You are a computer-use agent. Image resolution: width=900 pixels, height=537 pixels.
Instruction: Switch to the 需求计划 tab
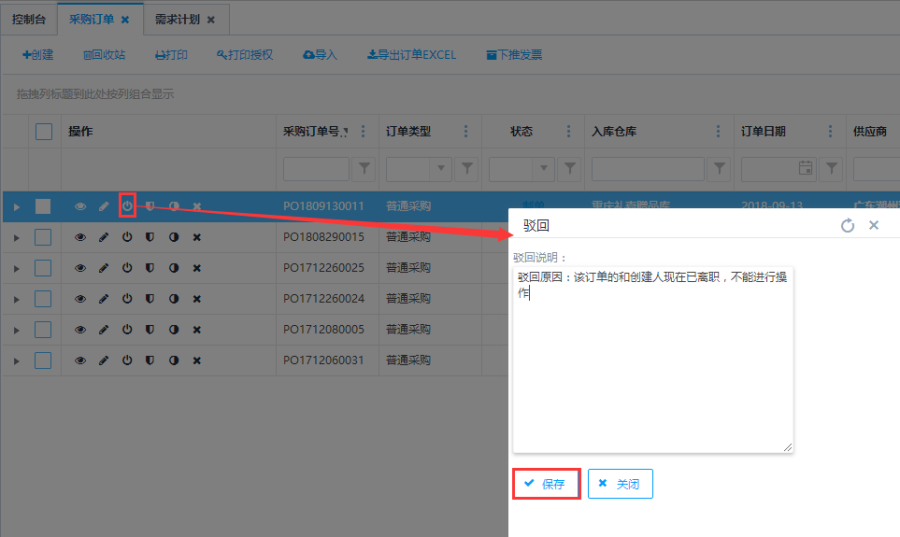pos(177,19)
